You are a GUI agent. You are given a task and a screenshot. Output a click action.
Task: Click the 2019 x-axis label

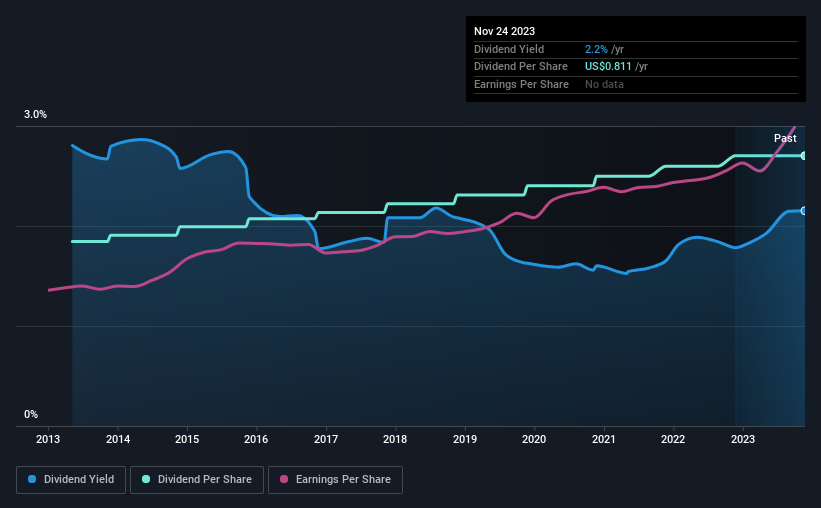click(x=465, y=439)
